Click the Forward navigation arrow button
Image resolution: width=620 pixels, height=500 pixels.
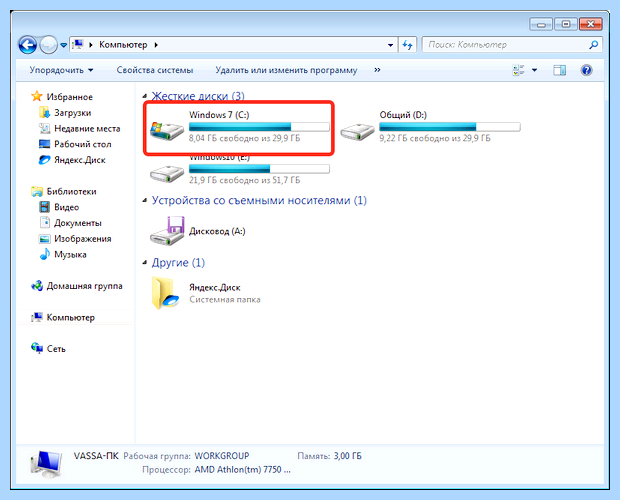[49, 45]
